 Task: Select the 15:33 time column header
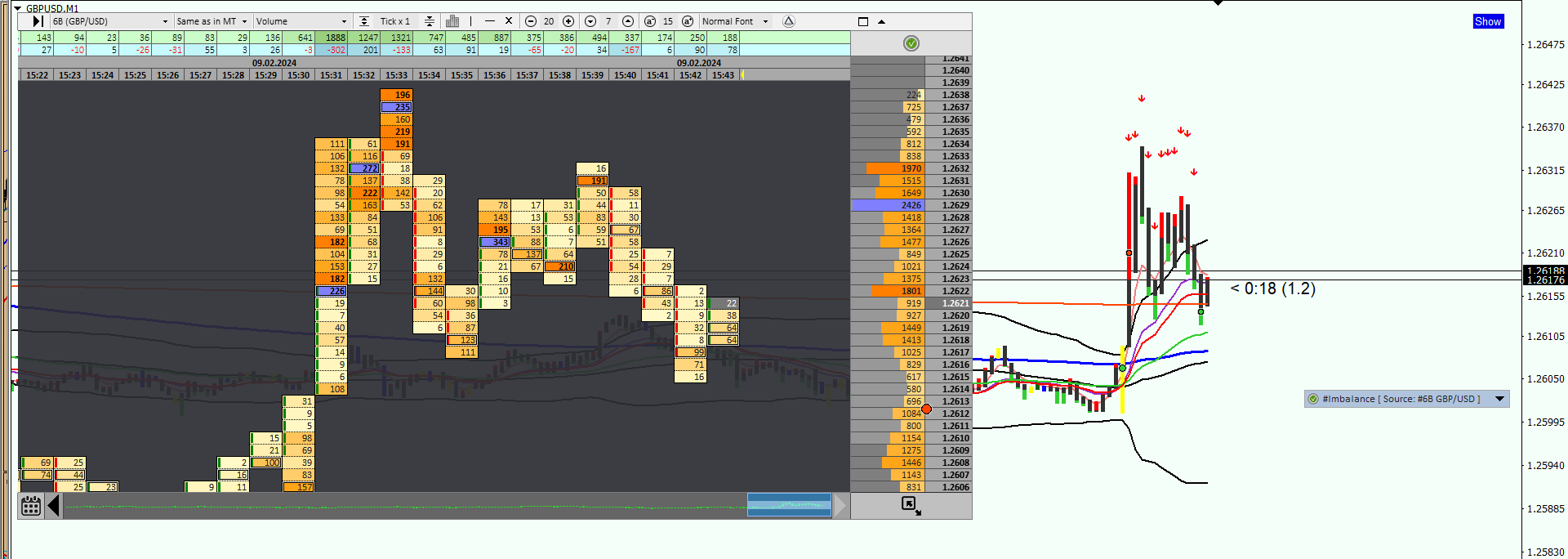coord(396,75)
